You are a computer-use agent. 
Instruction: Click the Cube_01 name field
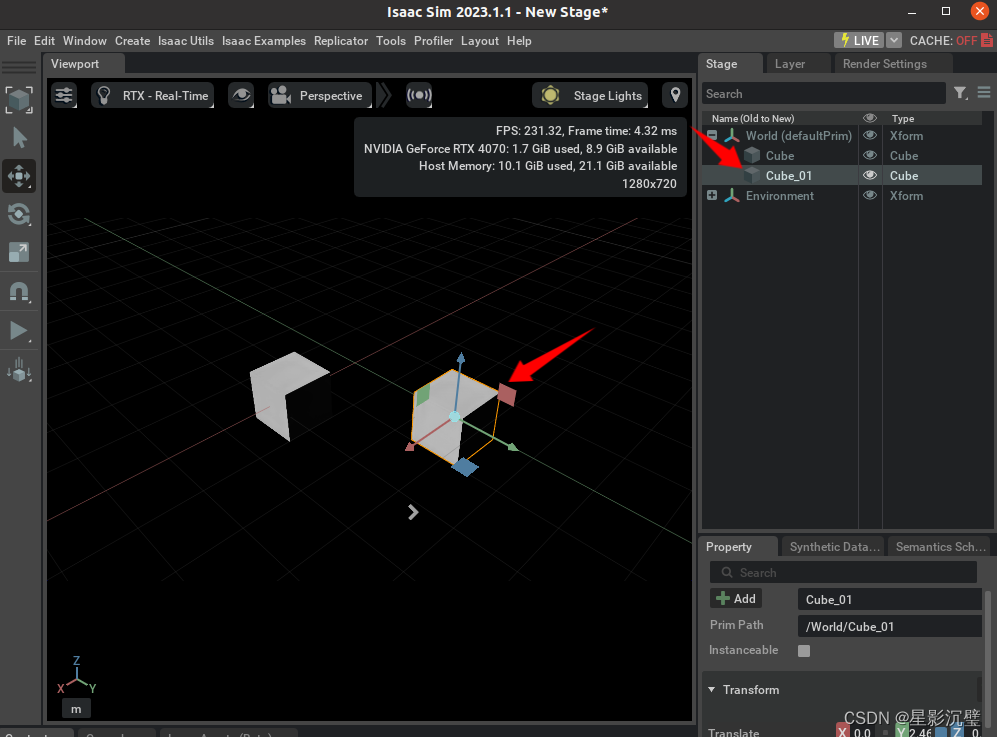pos(890,600)
